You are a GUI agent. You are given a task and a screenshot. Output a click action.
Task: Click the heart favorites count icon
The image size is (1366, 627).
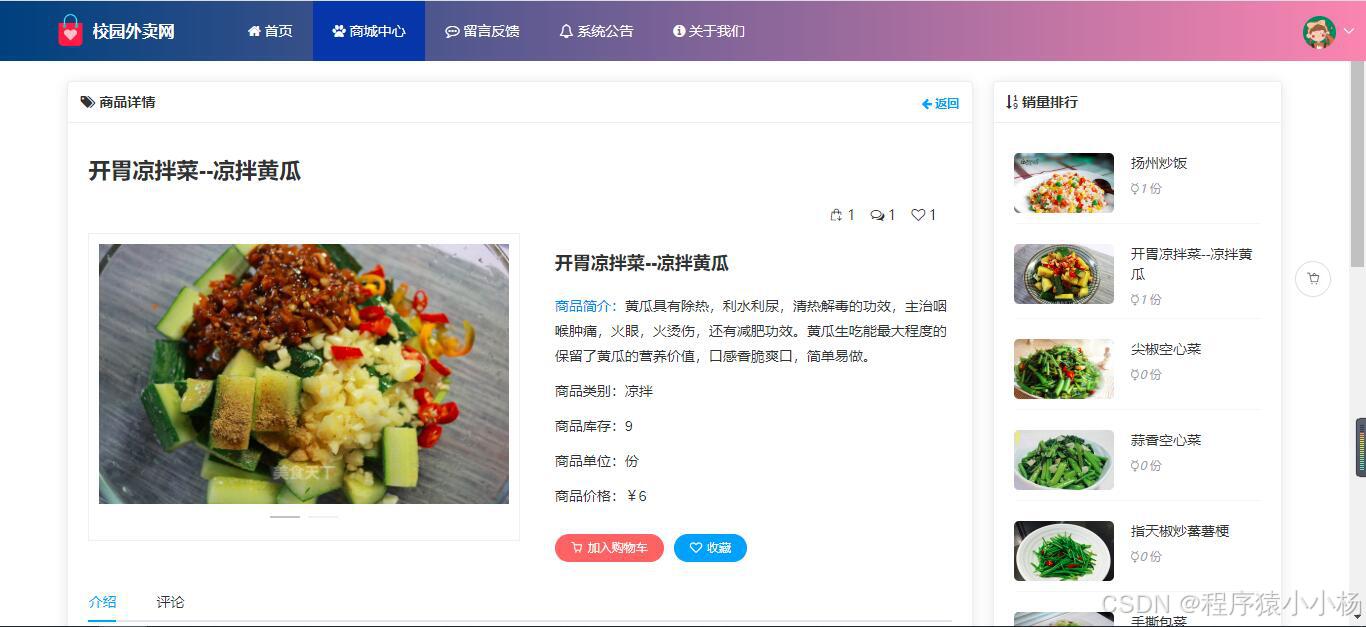(918, 215)
